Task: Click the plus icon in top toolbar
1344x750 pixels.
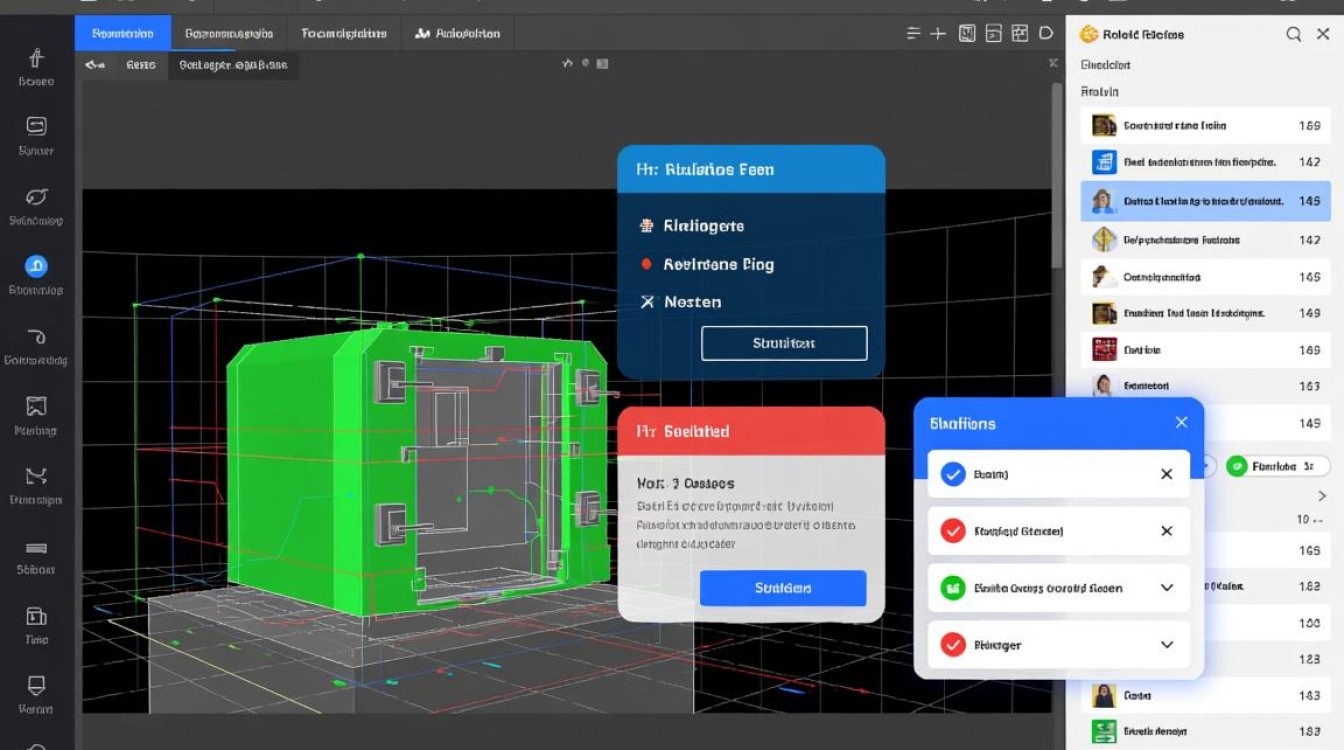Action: 938,33
